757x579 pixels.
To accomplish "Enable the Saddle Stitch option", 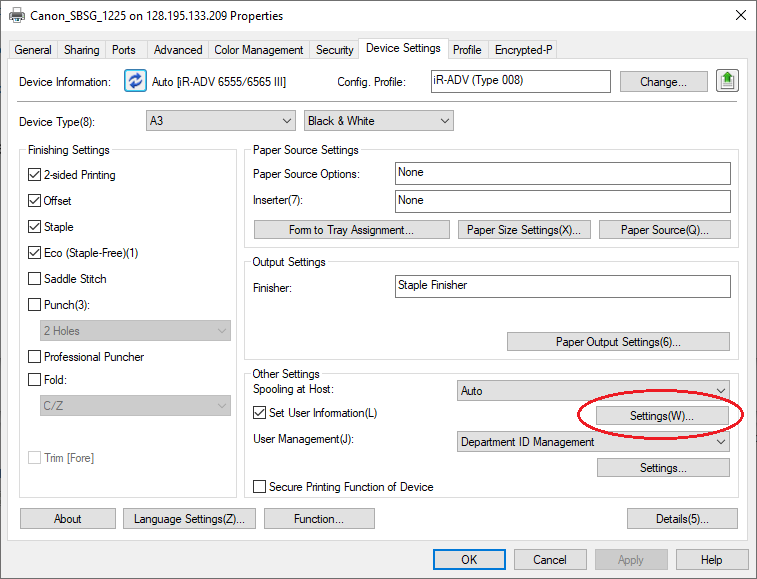I will pyautogui.click(x=36, y=279).
